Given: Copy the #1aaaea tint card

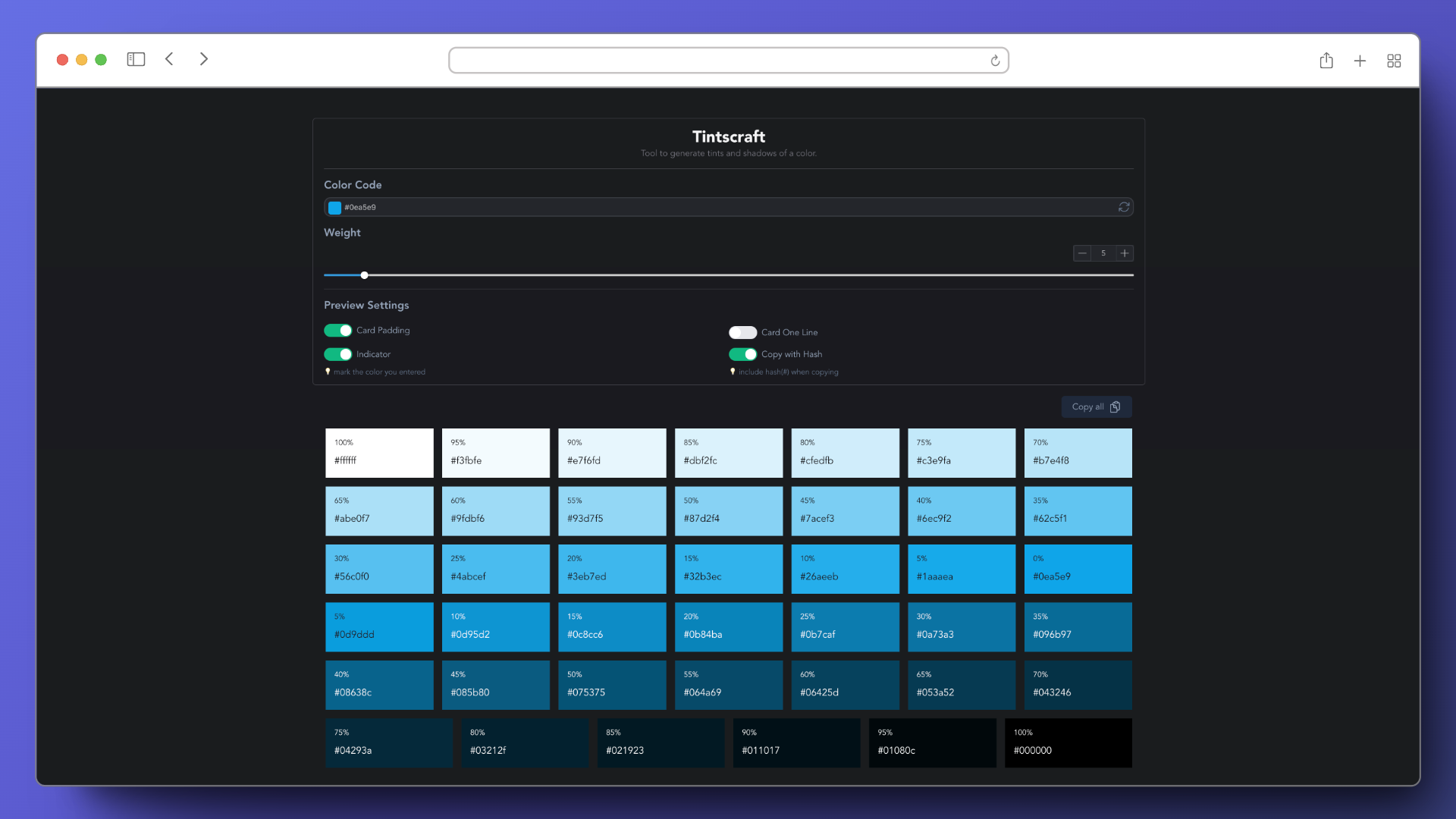Looking at the screenshot, I should point(962,569).
